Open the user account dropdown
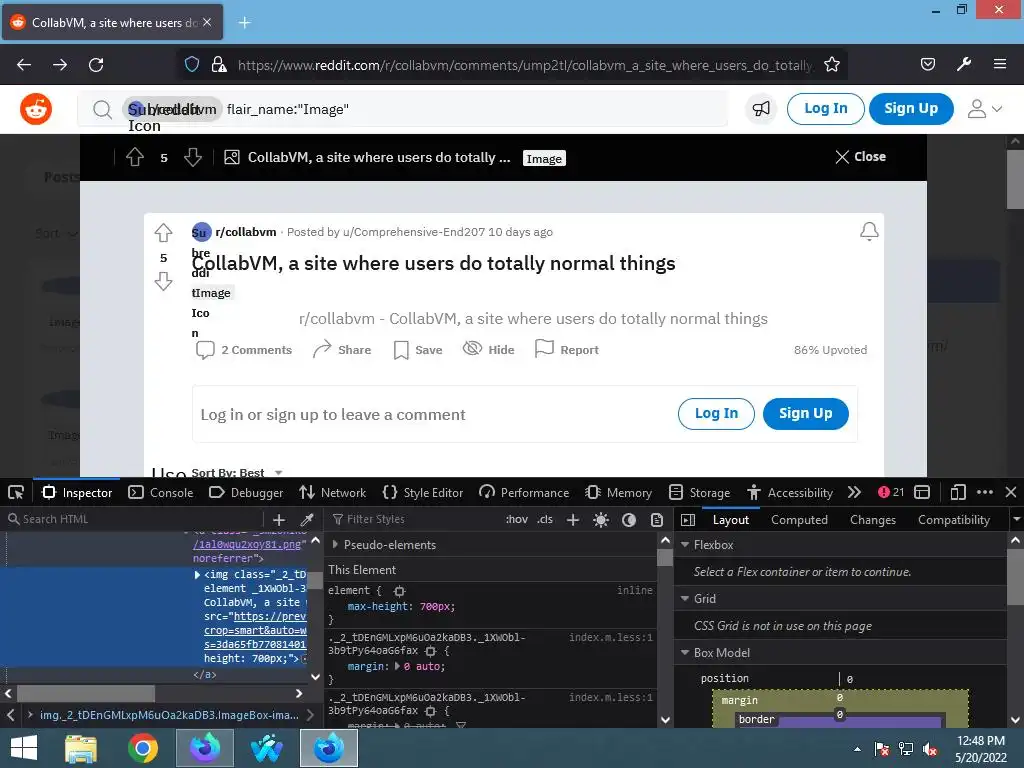The height and width of the screenshot is (768, 1024). click(985, 108)
